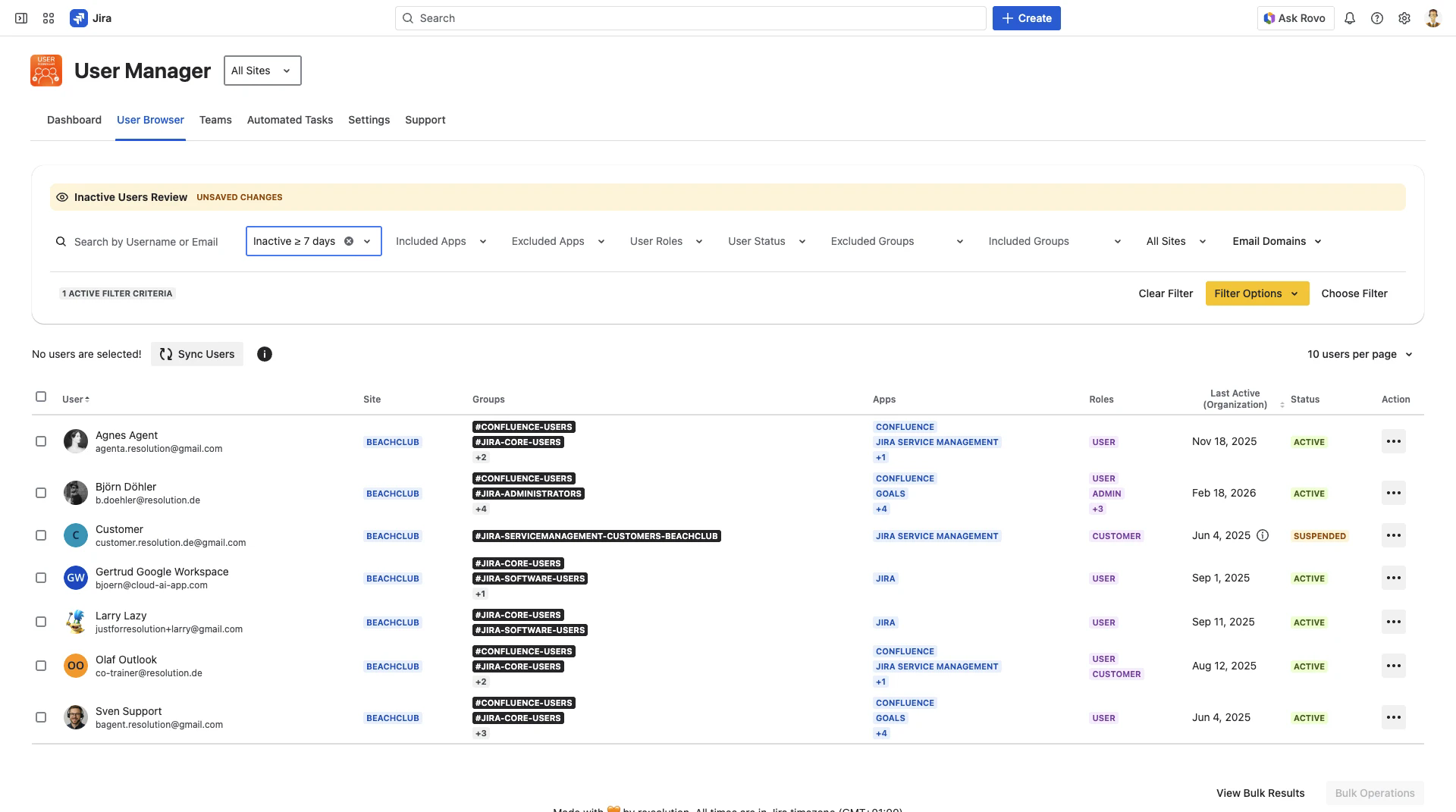Open the action menu for Larry Lazy
This screenshot has height=812, width=1456.
tap(1393, 622)
